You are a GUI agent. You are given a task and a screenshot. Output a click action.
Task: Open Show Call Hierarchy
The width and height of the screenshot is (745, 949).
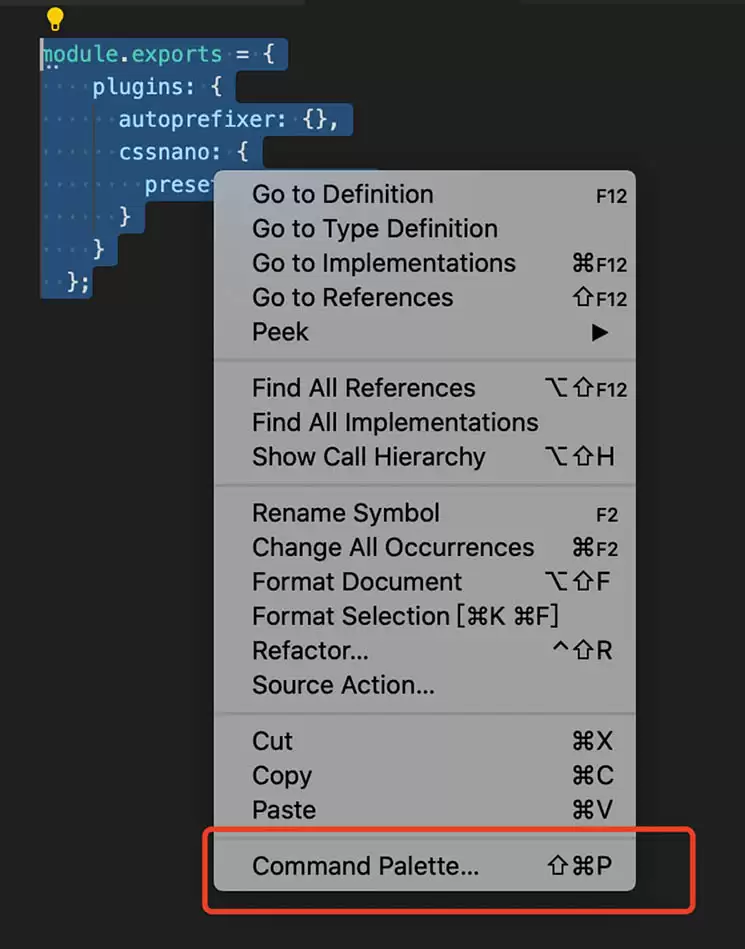point(370,457)
